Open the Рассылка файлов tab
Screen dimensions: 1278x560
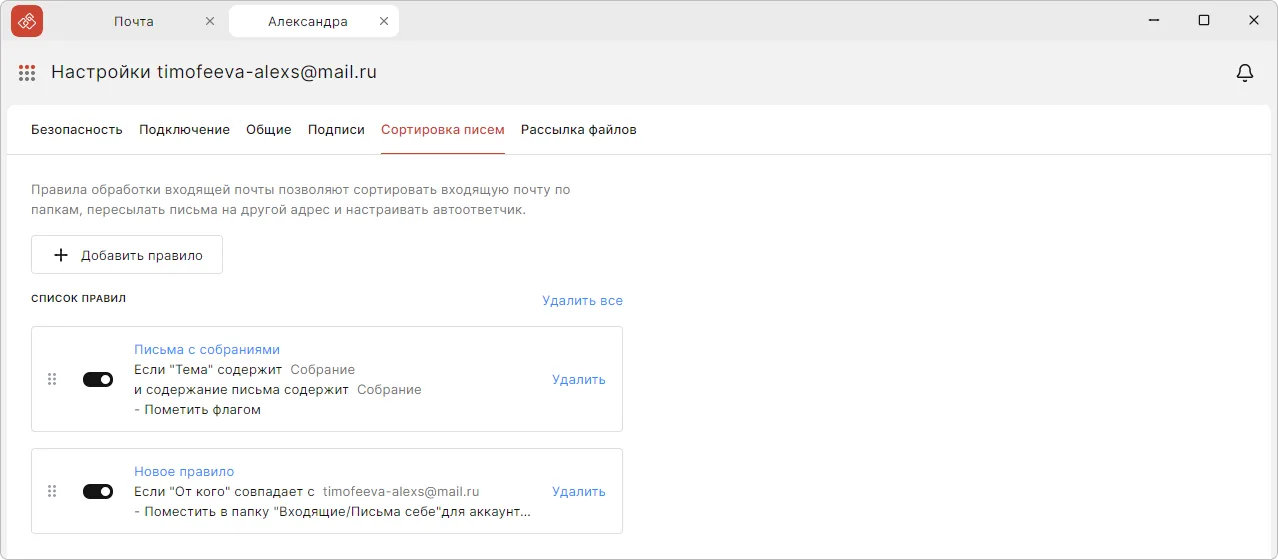pyautogui.click(x=579, y=129)
